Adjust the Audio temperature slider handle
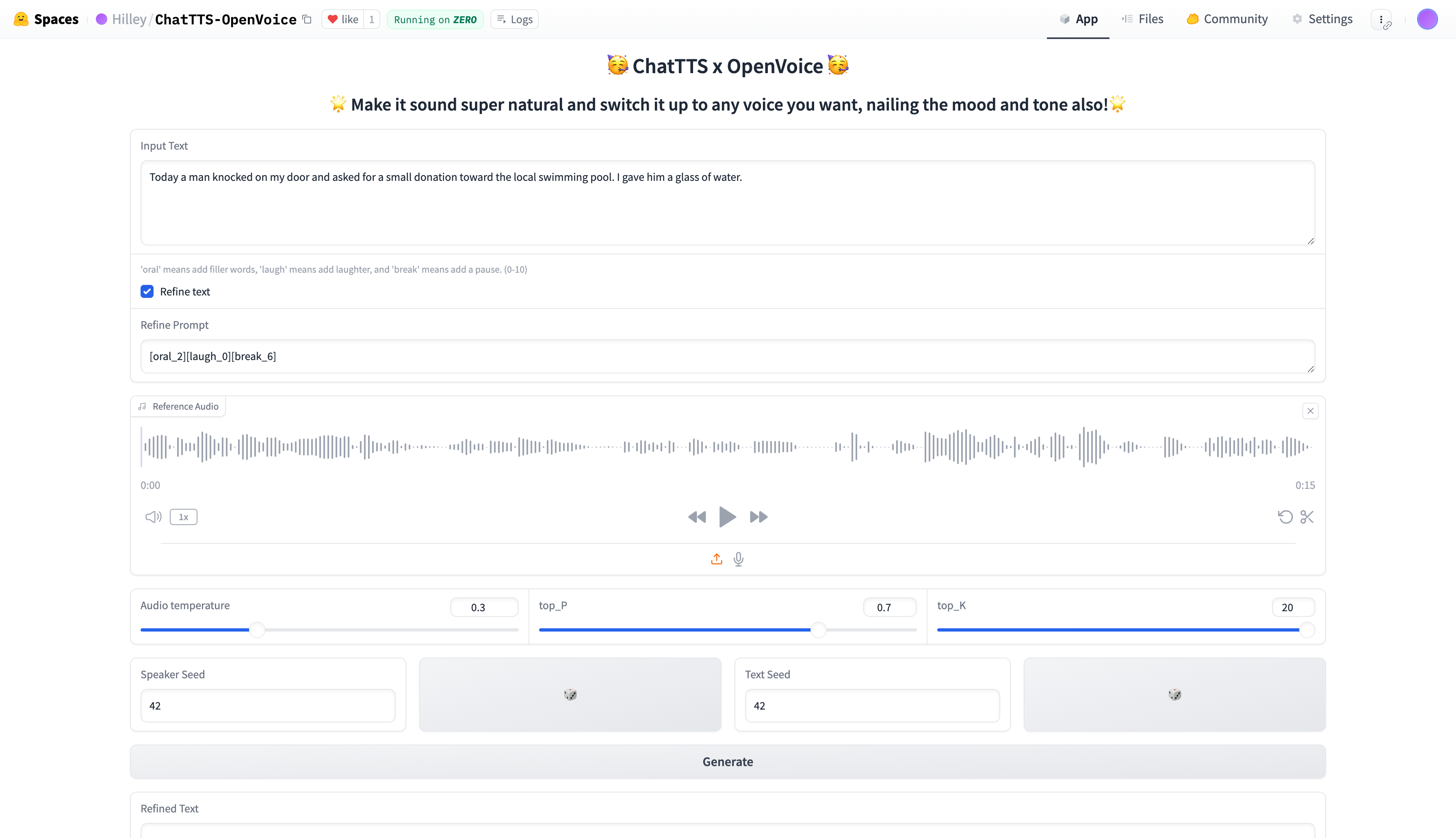Image resolution: width=1456 pixels, height=838 pixels. point(257,630)
